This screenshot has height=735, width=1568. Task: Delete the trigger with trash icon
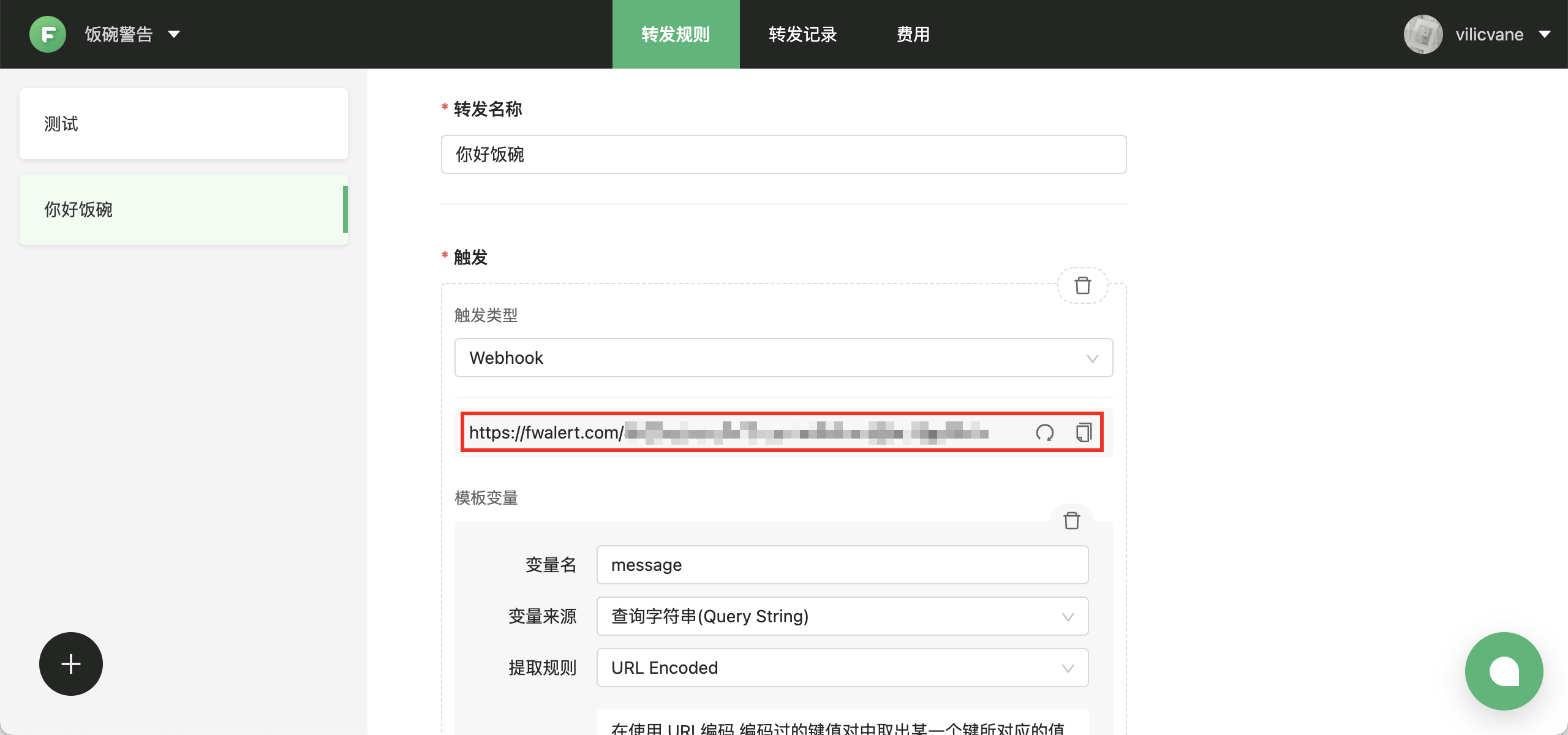[1083, 285]
